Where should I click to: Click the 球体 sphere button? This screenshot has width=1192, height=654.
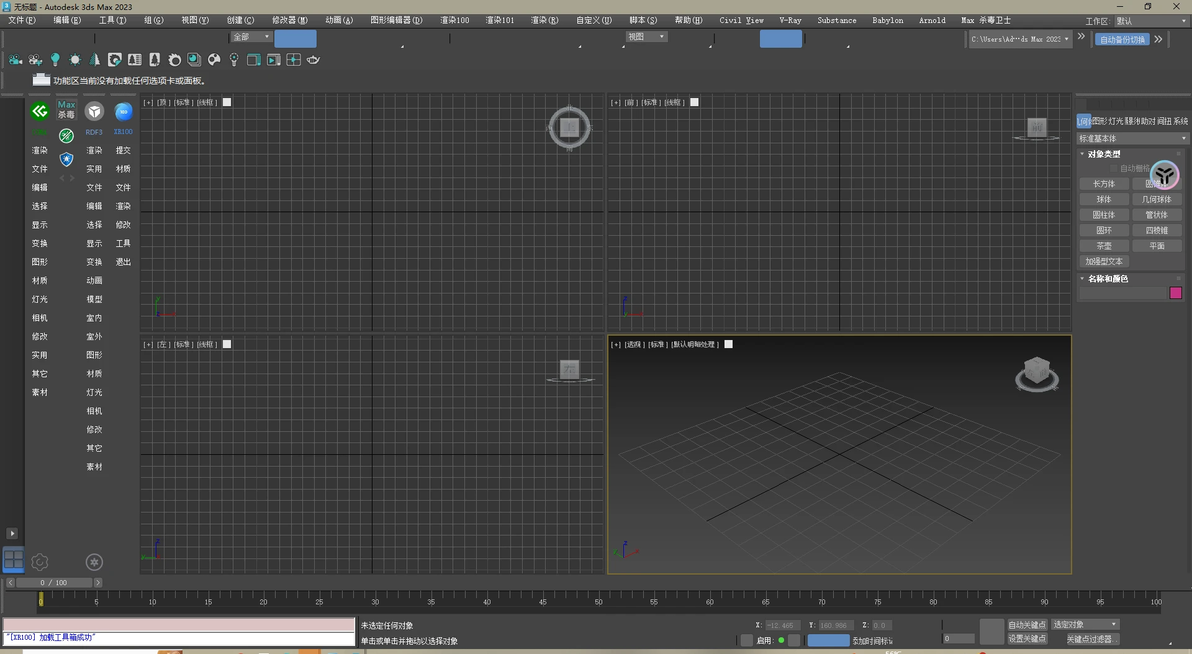1104,199
